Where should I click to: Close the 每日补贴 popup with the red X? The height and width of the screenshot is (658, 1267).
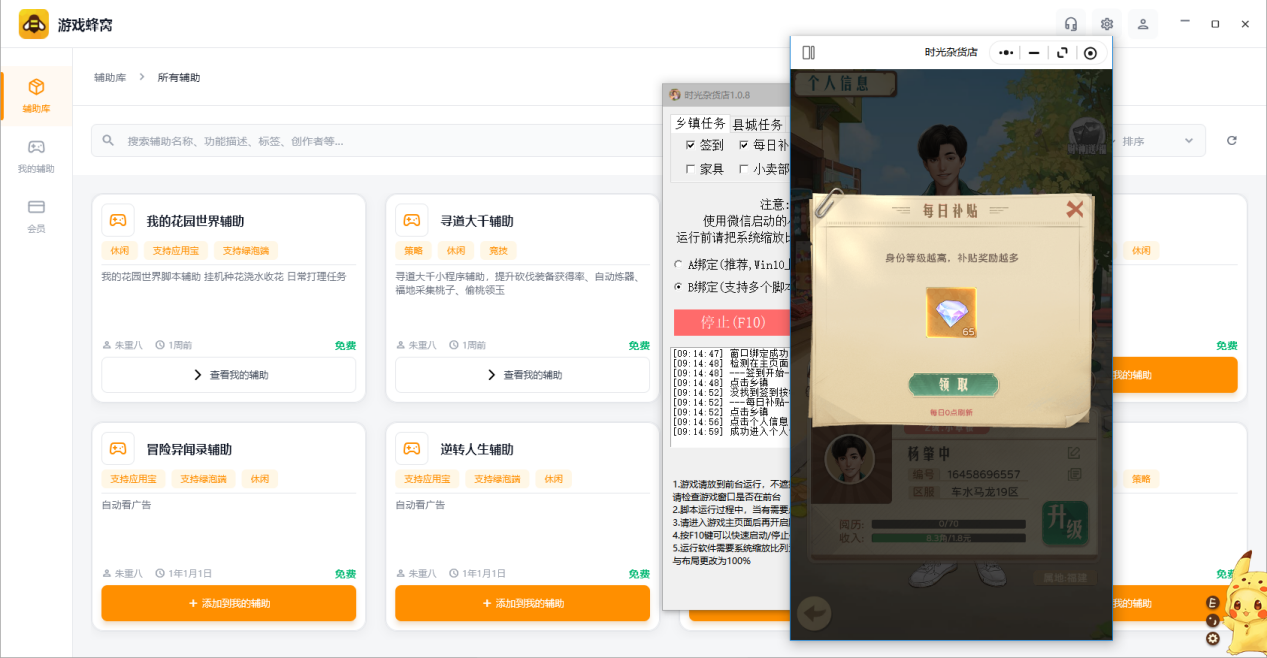pyautogui.click(x=1075, y=209)
